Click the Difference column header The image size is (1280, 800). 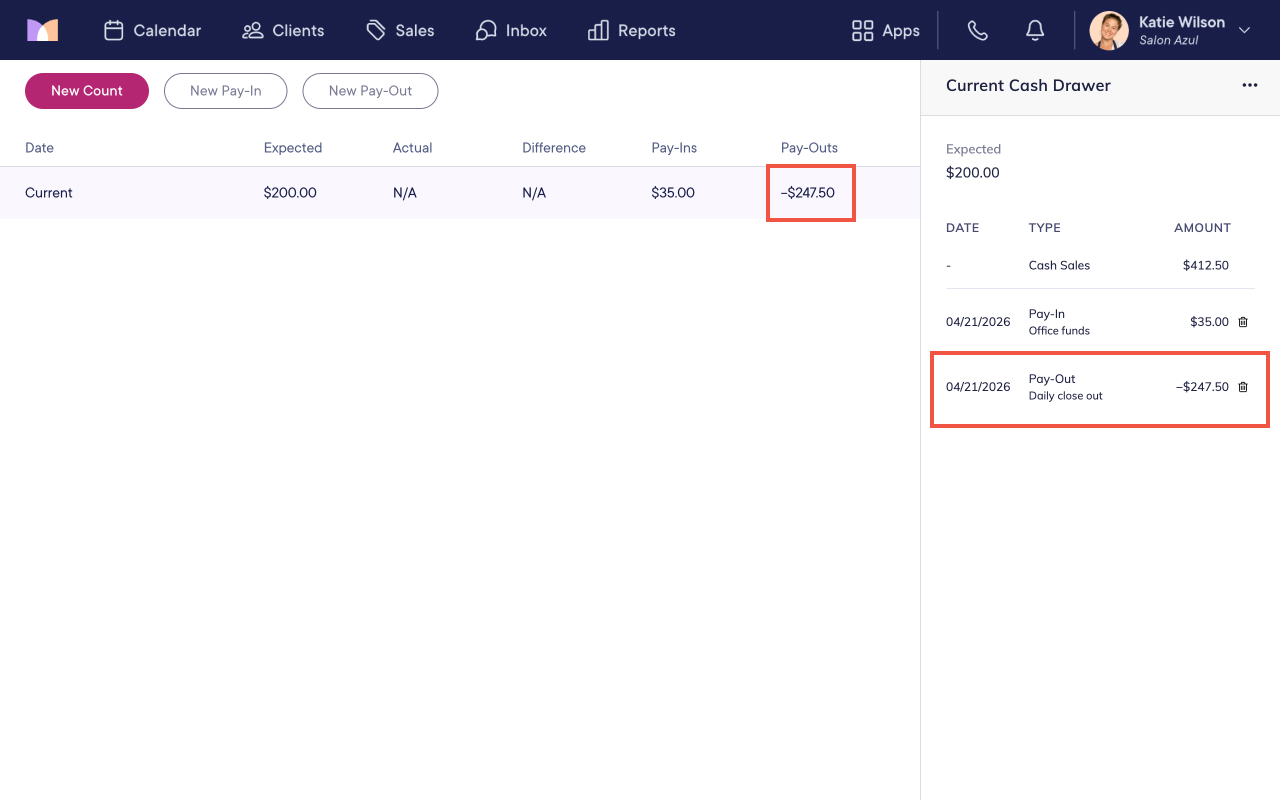coord(554,147)
